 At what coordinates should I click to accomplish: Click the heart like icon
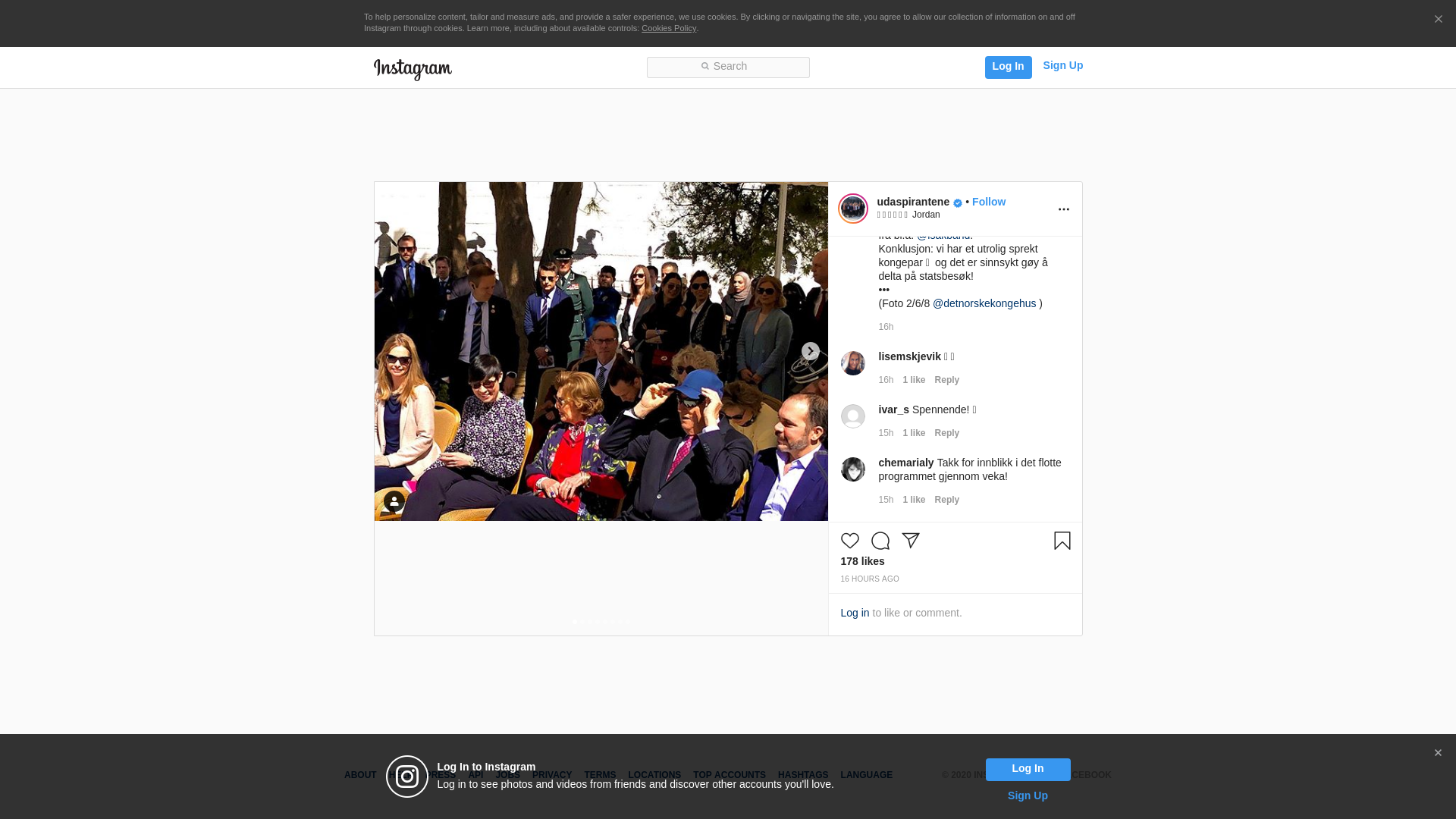[x=849, y=541]
